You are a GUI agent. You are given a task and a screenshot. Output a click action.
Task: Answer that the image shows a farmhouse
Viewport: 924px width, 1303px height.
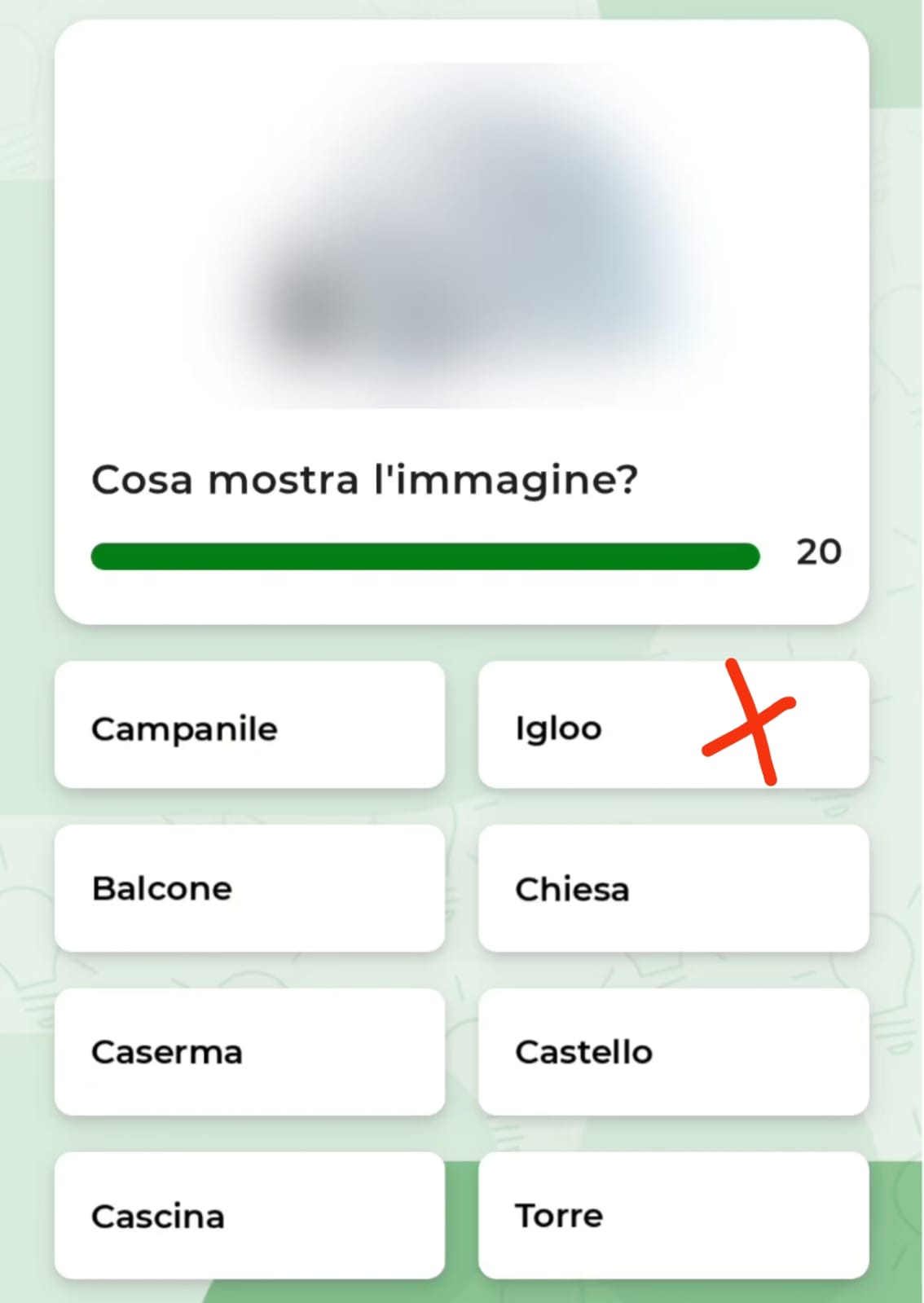(x=249, y=1216)
